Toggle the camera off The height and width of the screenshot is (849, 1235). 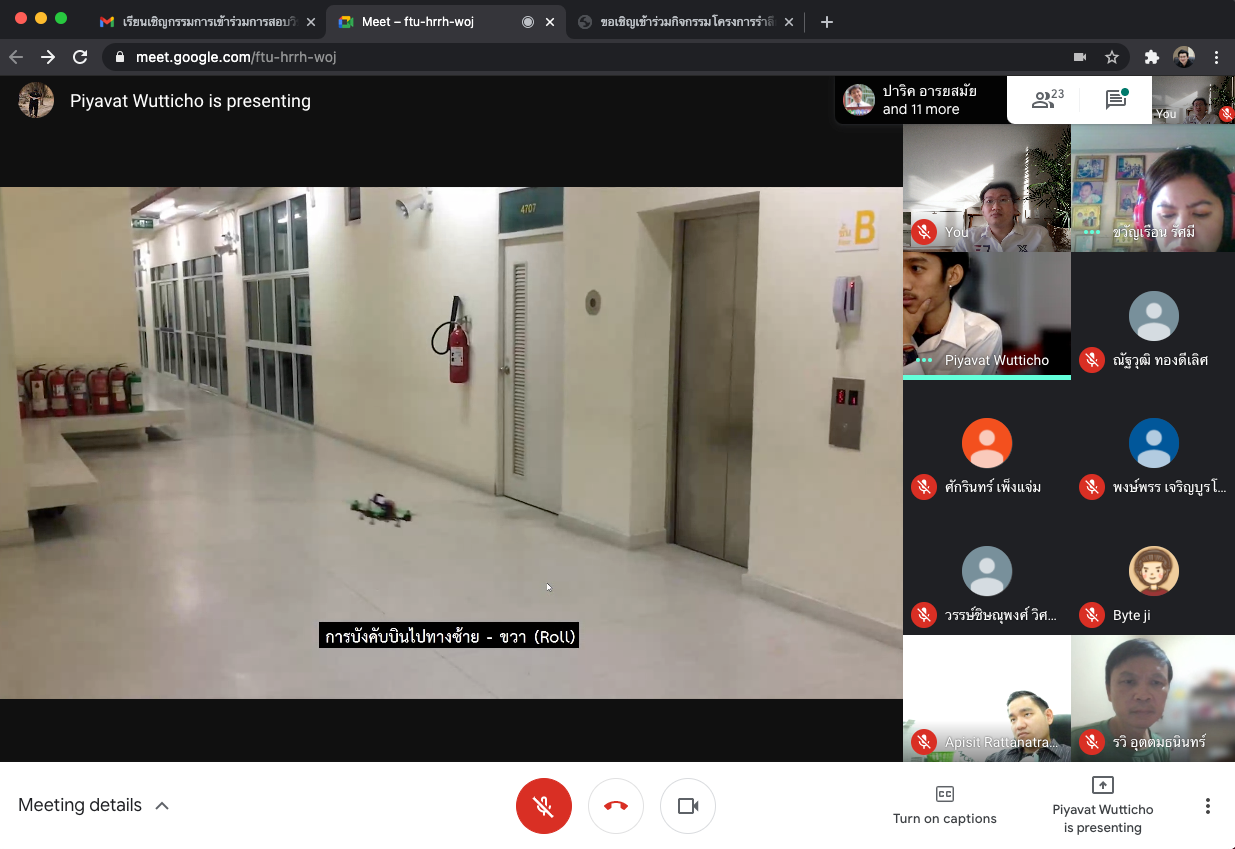[687, 806]
